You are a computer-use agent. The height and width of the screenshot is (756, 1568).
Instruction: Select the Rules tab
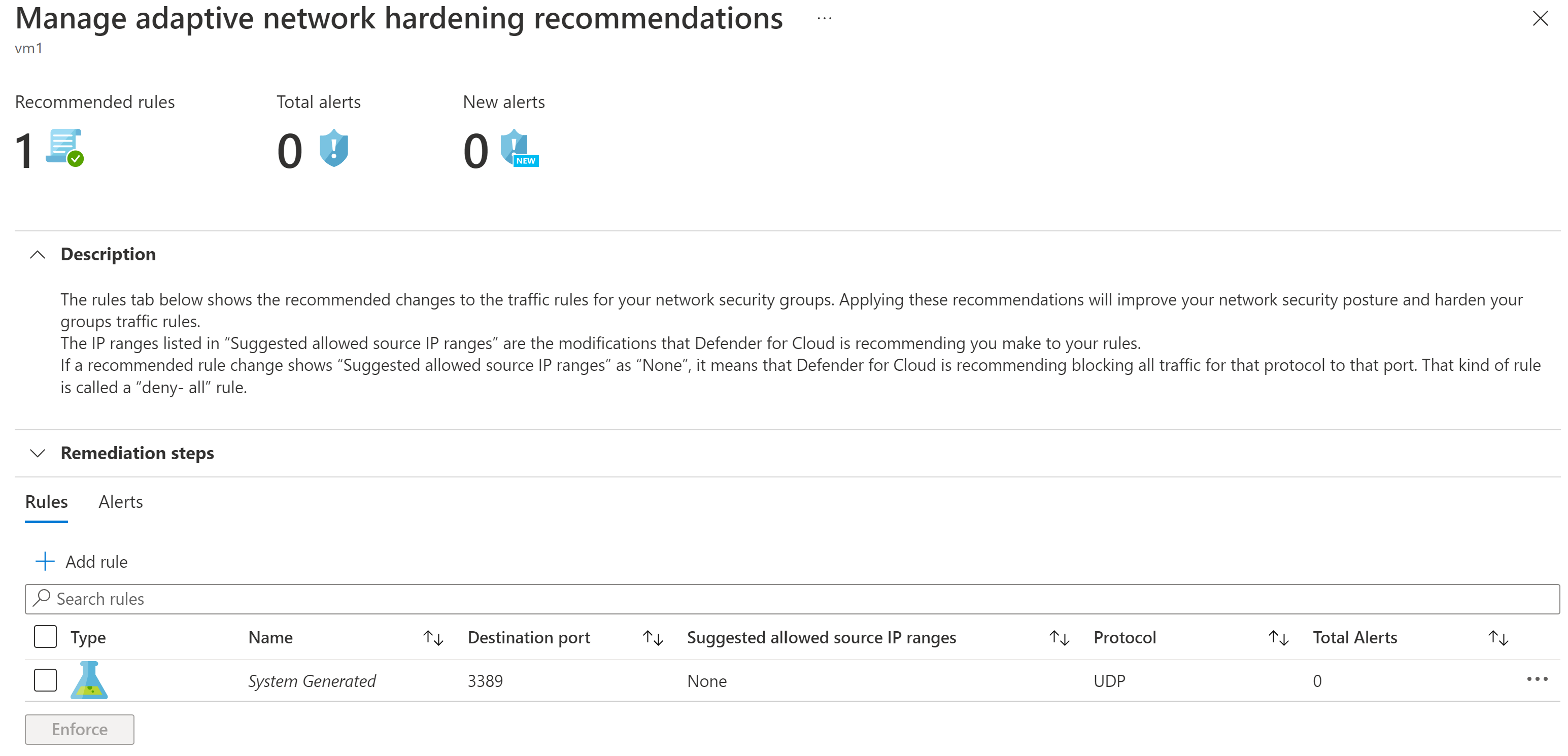tap(46, 502)
